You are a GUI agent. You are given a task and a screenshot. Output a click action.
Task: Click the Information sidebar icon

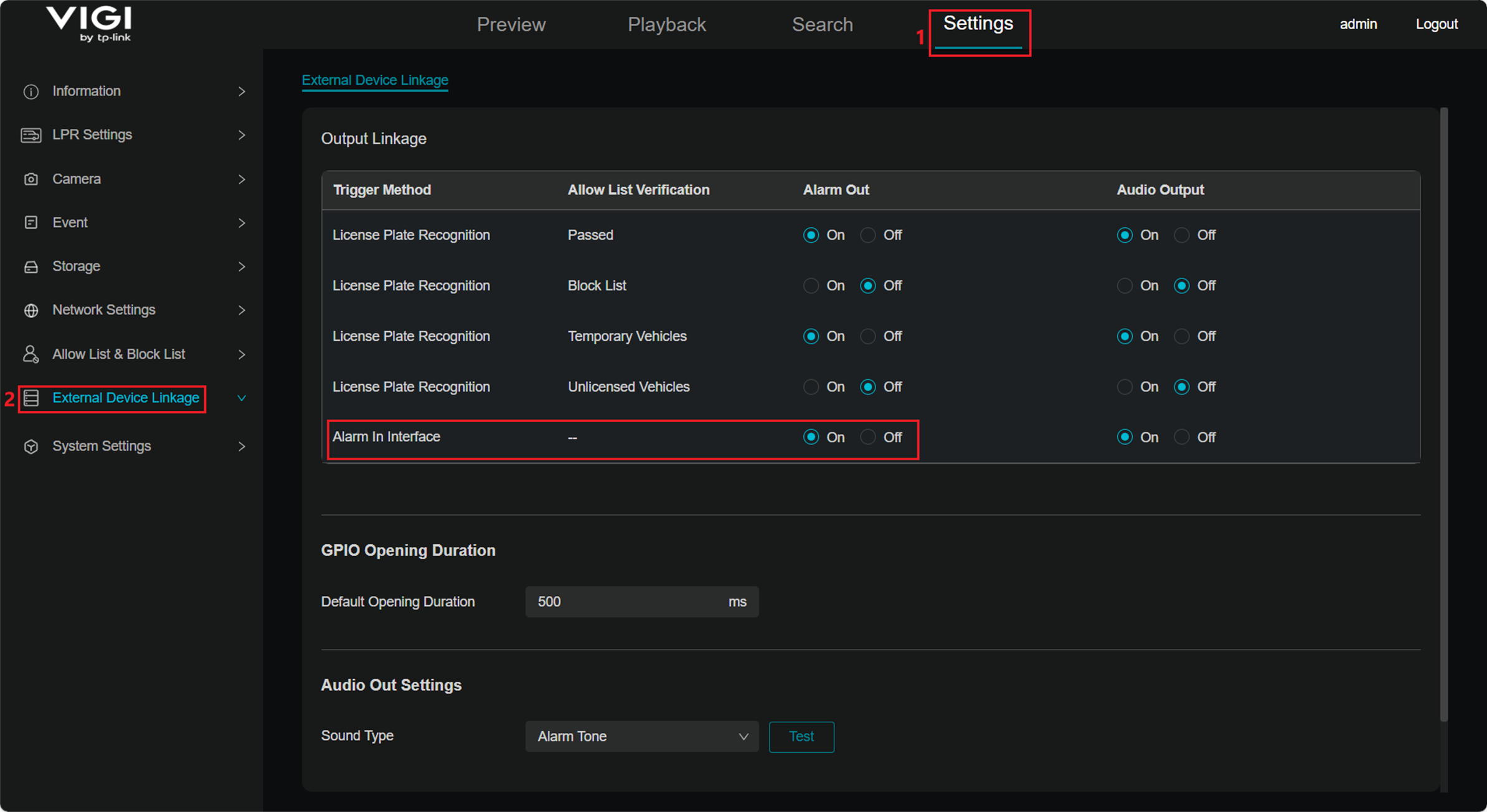pos(31,92)
